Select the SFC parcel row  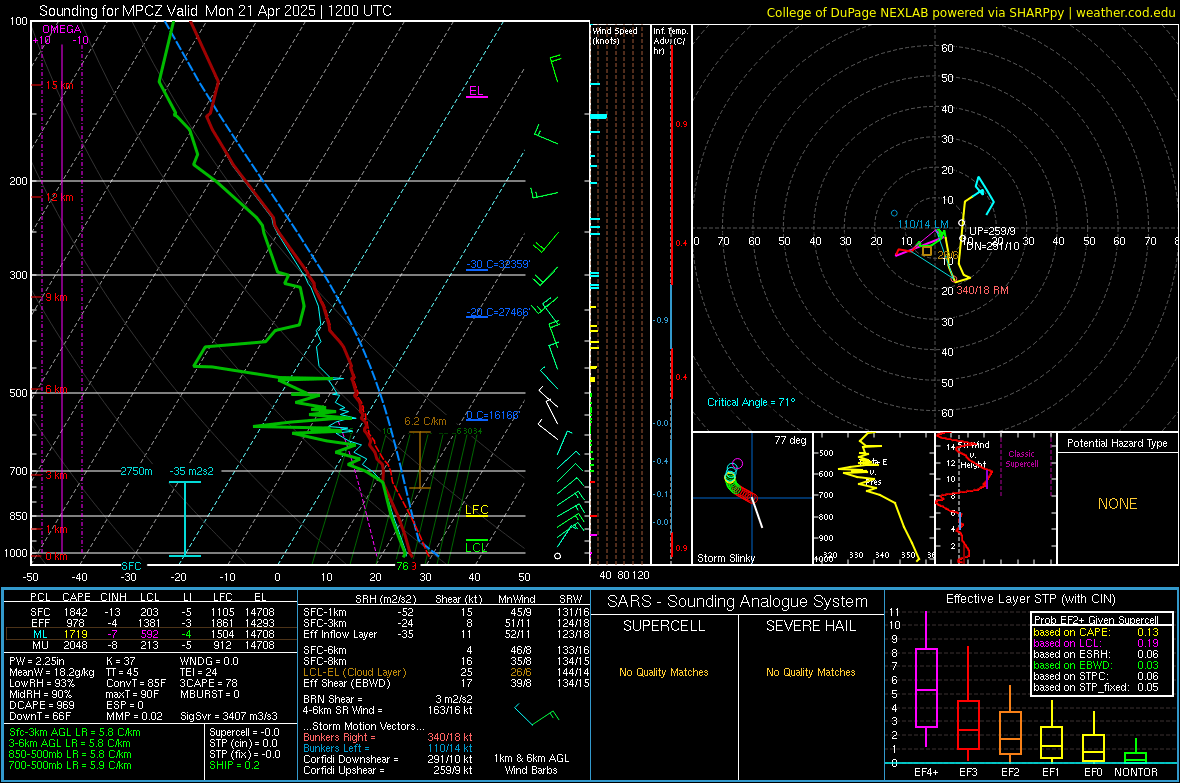150,612
